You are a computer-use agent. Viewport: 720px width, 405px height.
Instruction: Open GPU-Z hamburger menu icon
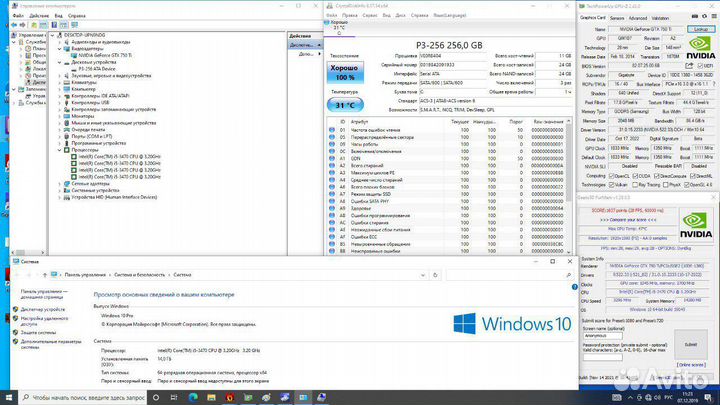coord(714,17)
